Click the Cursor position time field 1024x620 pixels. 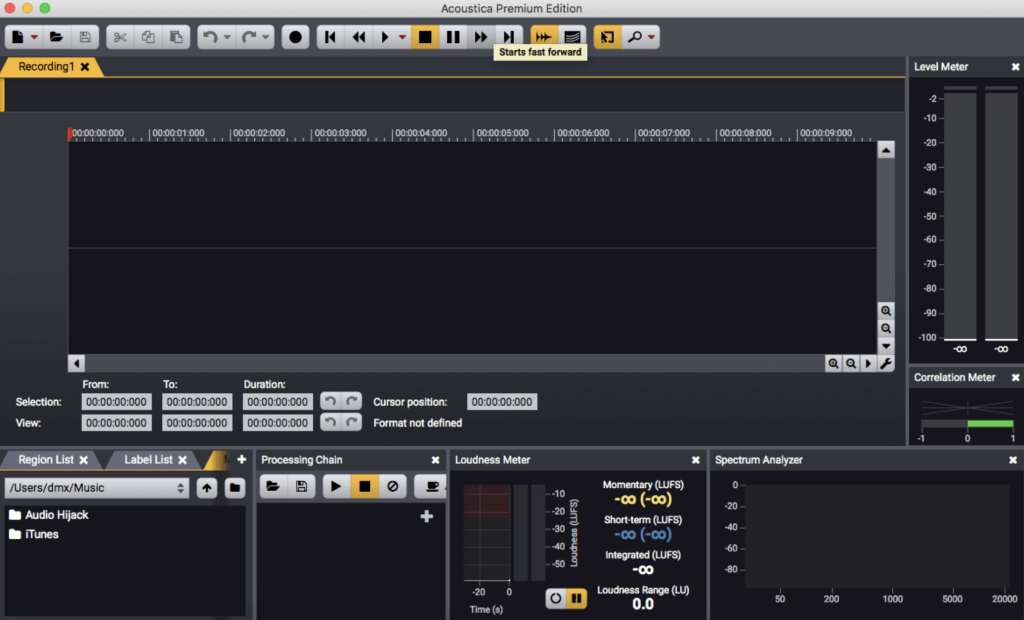502,402
